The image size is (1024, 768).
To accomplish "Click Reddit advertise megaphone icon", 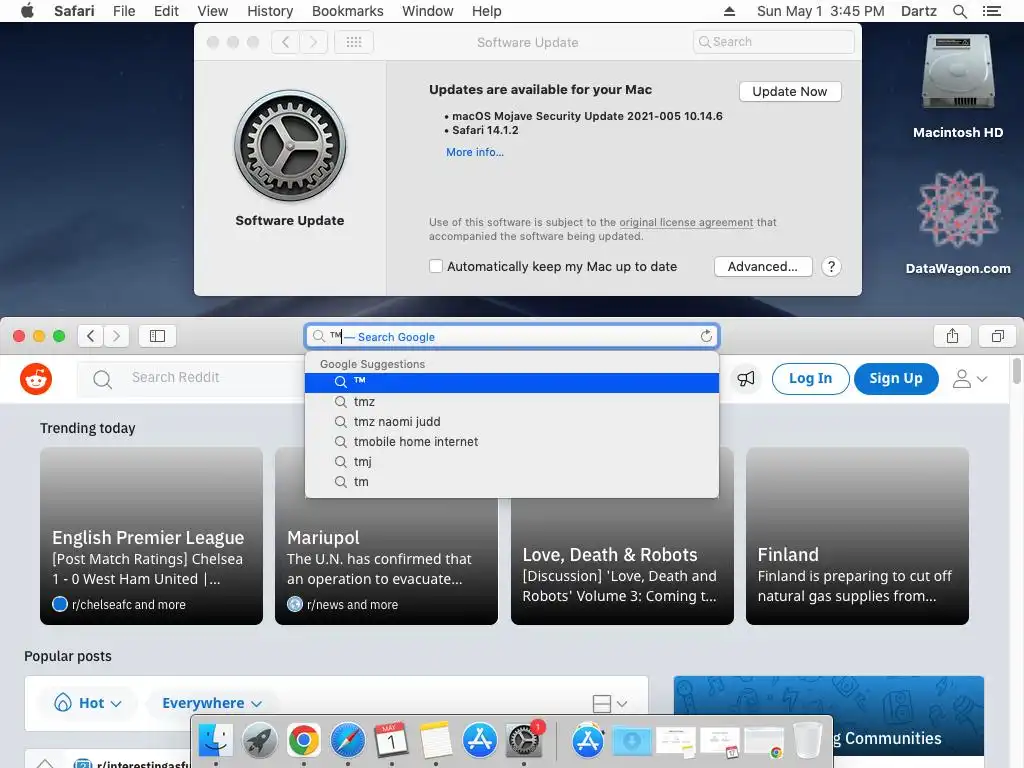I will pyautogui.click(x=746, y=379).
